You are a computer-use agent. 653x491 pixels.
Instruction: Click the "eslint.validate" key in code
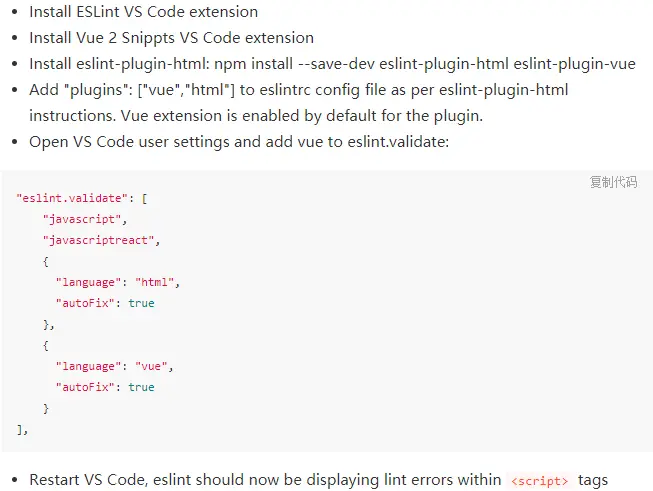(72, 198)
